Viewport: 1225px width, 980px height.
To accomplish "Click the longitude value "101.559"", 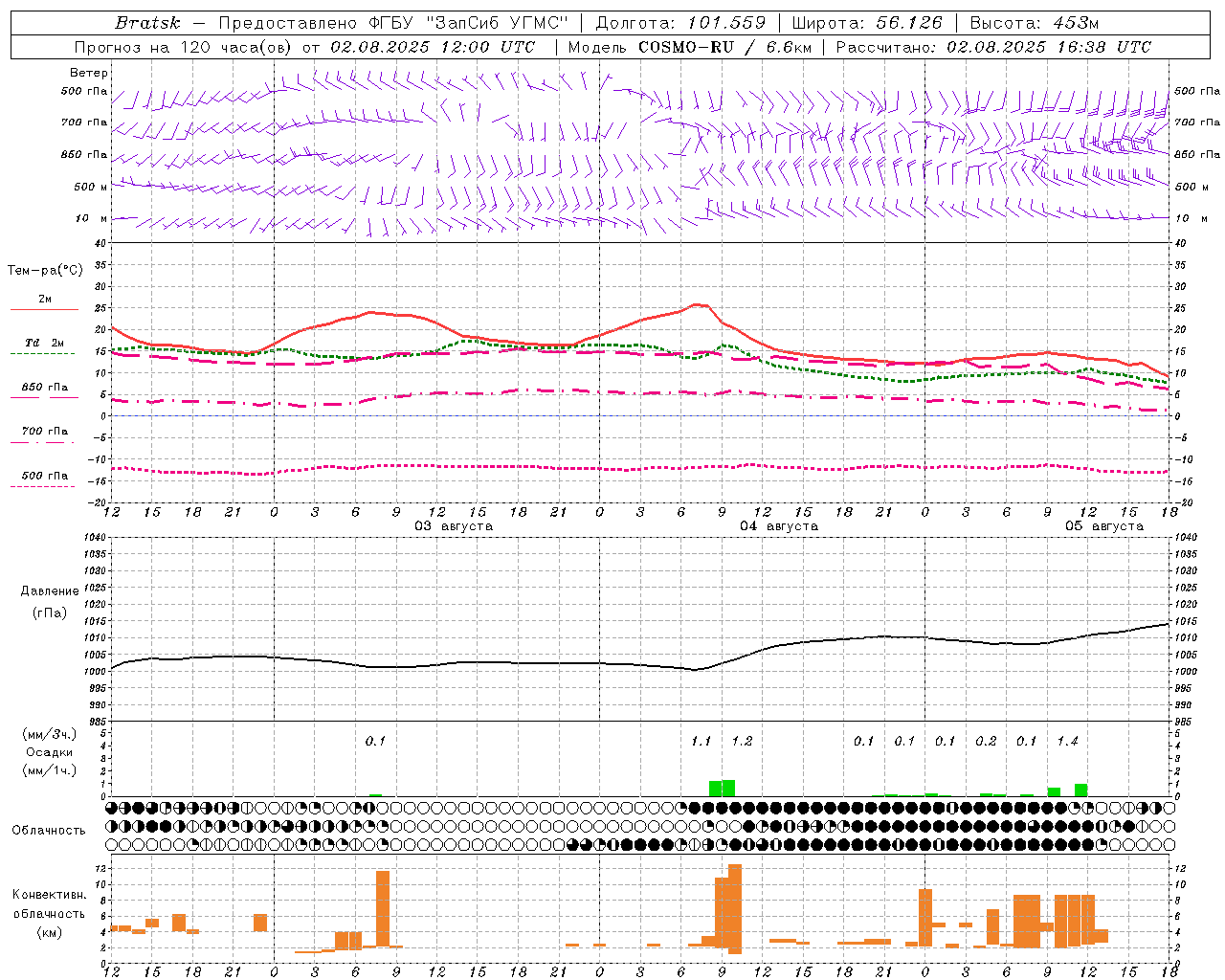I will pos(727,23).
